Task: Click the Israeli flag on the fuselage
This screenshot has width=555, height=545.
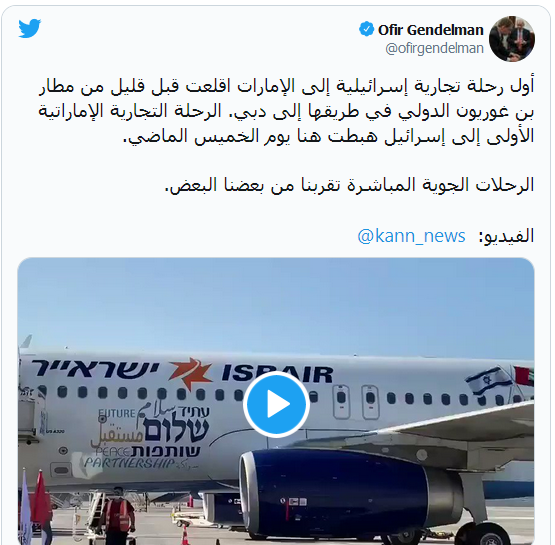Action: point(488,380)
